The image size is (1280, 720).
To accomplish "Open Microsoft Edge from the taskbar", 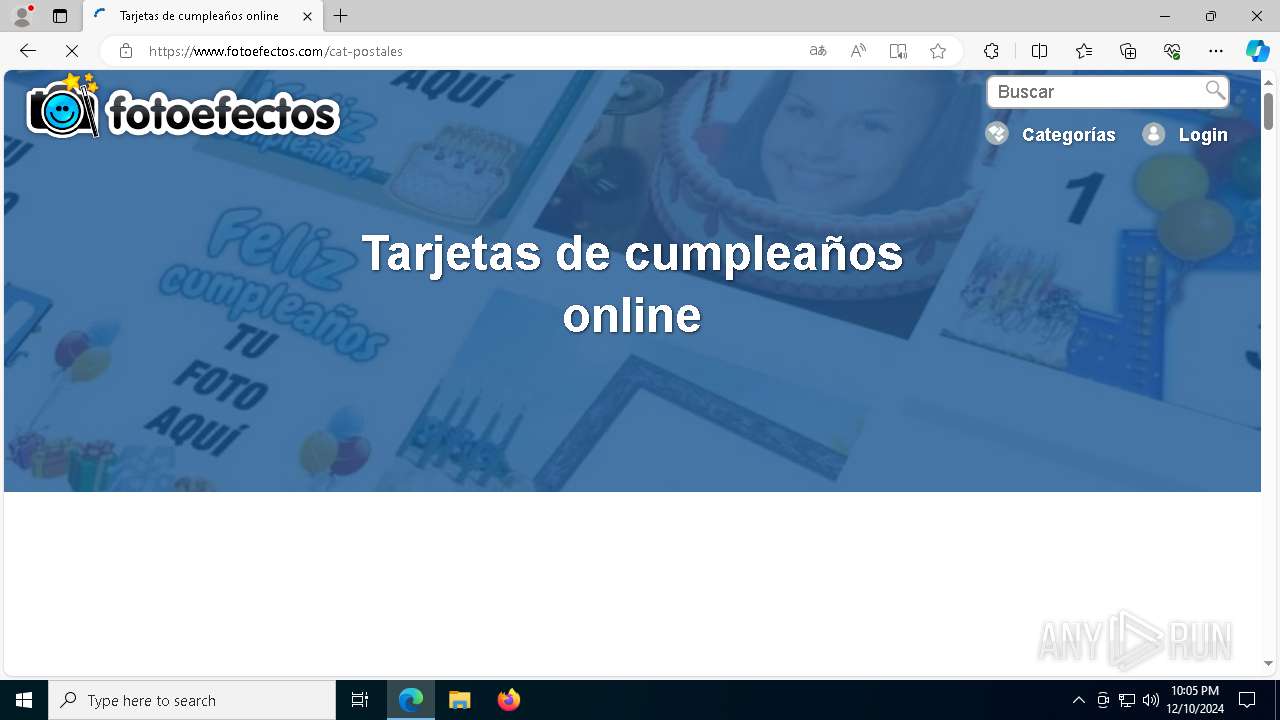I will pyautogui.click(x=411, y=700).
